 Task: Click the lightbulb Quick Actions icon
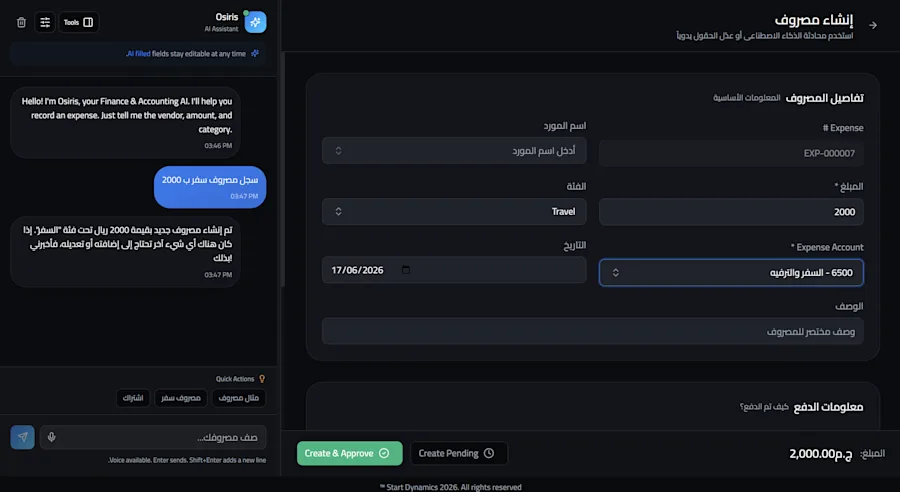[x=262, y=379]
